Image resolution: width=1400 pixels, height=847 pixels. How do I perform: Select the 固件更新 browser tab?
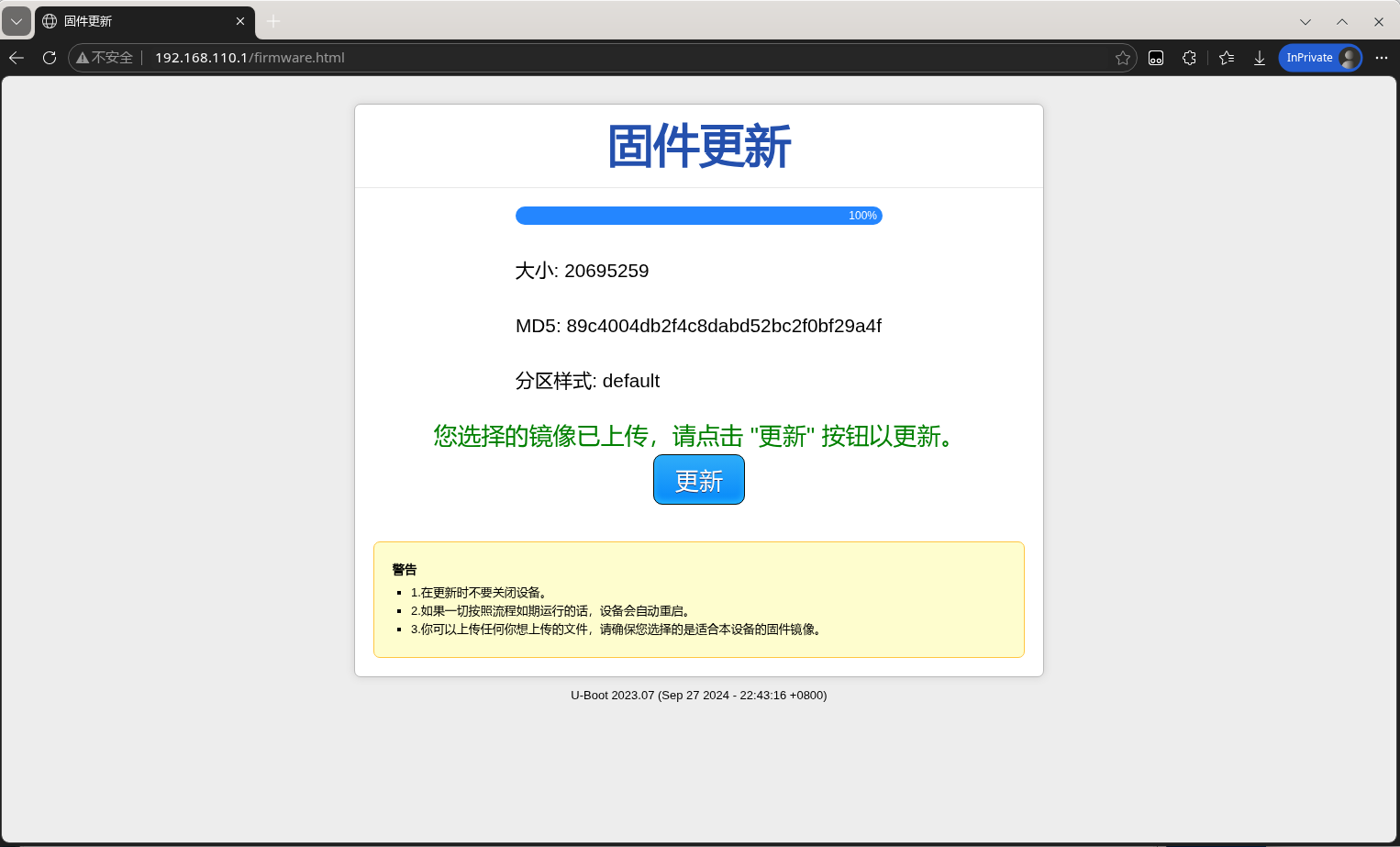(x=128, y=21)
